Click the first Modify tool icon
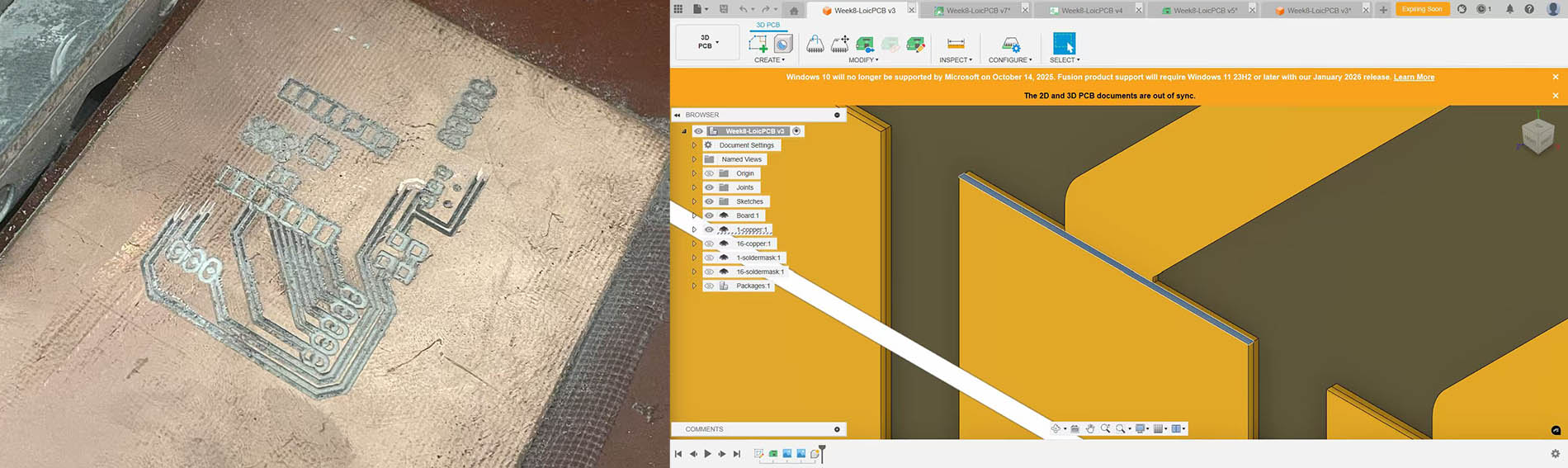The image size is (1568, 468). [x=815, y=44]
